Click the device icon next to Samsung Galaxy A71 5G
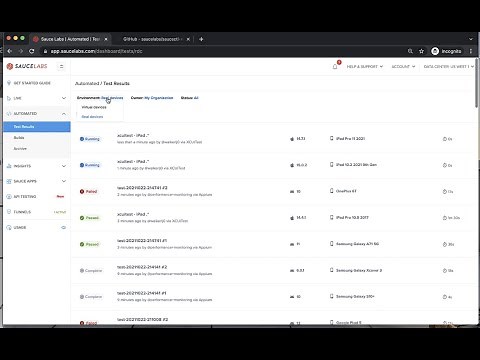480x360 pixels. (331, 244)
